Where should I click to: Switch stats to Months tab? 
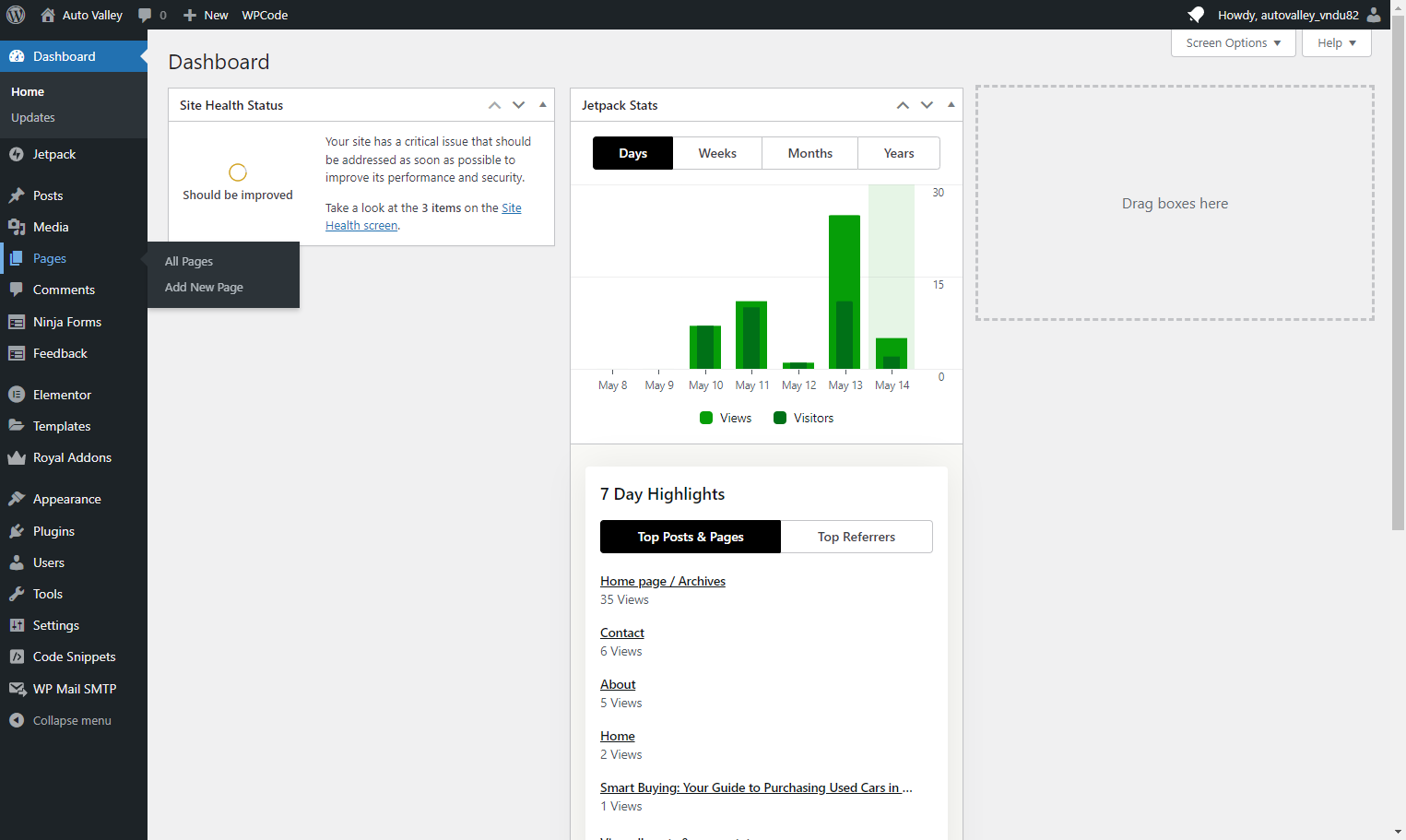point(810,153)
